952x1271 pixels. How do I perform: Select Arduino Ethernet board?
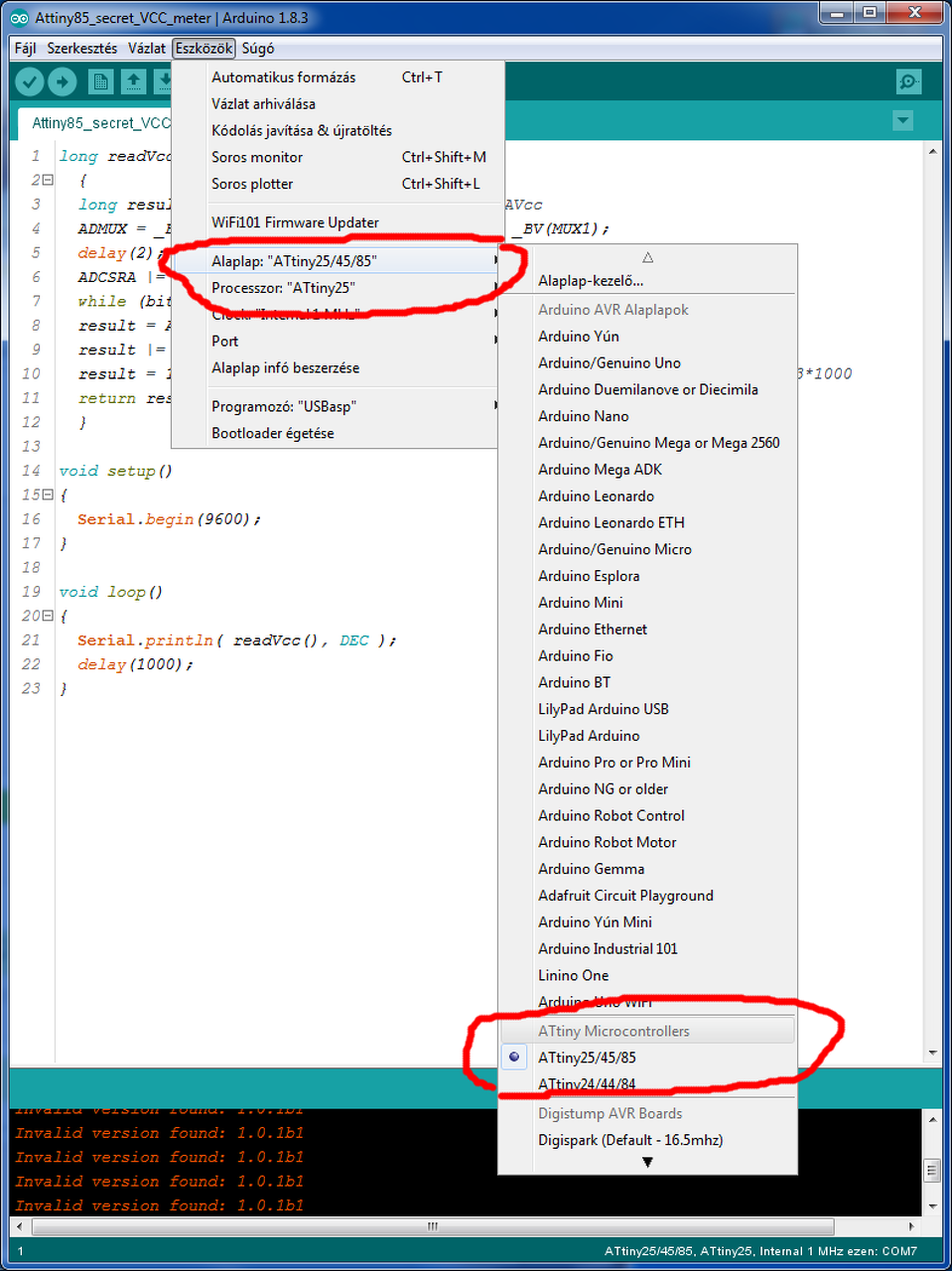coord(647,630)
